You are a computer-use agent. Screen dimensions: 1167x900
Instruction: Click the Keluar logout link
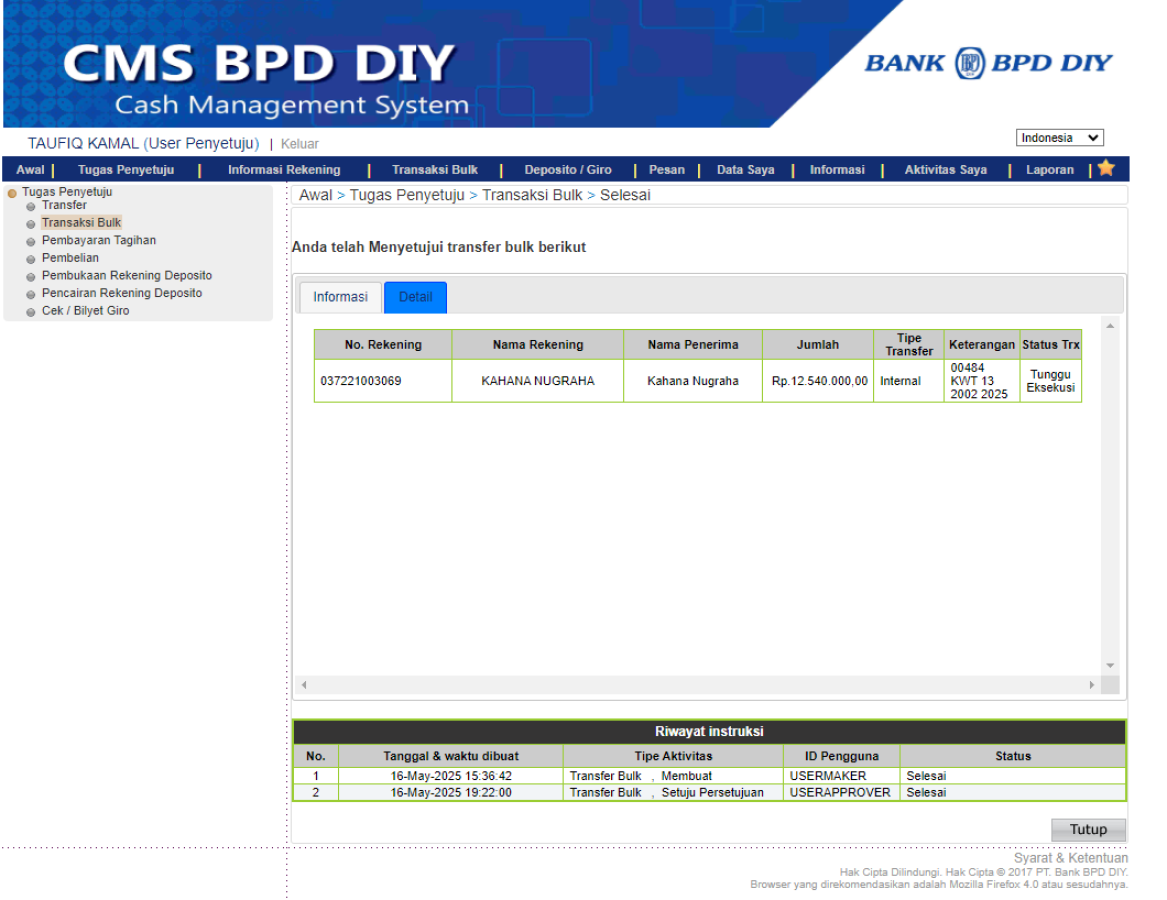click(x=299, y=144)
